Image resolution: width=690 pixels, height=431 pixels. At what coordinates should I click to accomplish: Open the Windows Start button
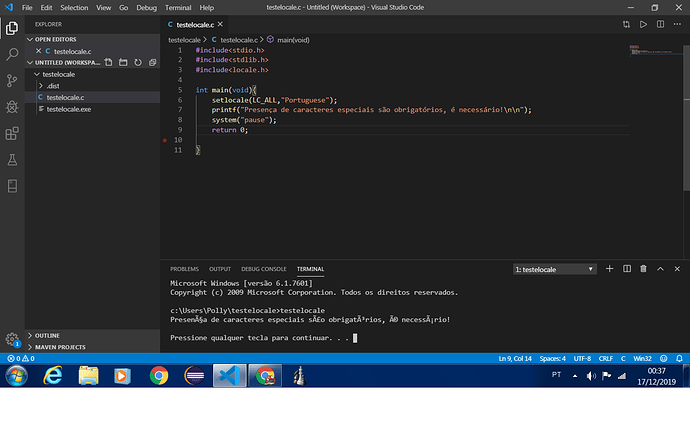click(x=16, y=376)
